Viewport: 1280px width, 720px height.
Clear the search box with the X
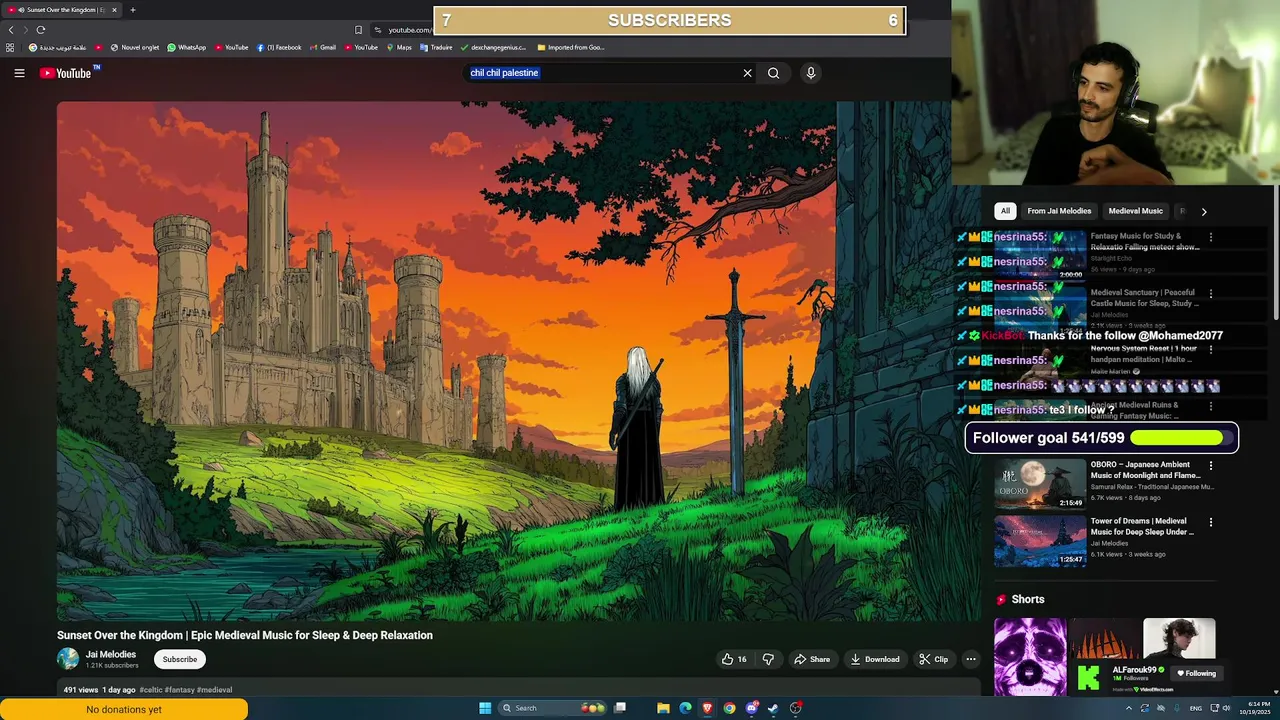coord(747,73)
